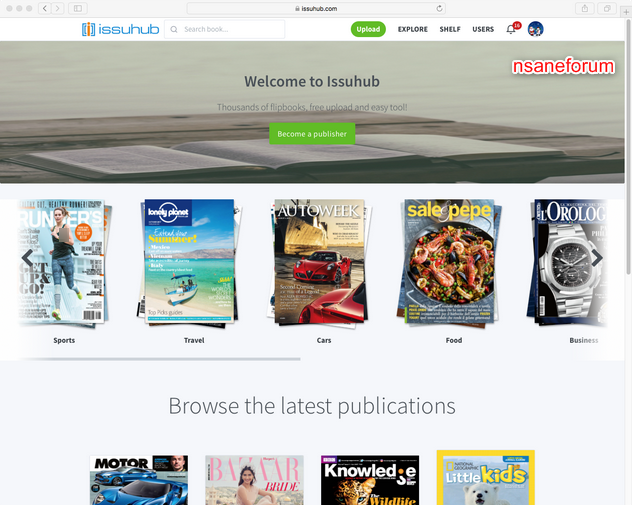The width and height of the screenshot is (632, 505).
Task: Click the Travel category label
Action: point(194,340)
